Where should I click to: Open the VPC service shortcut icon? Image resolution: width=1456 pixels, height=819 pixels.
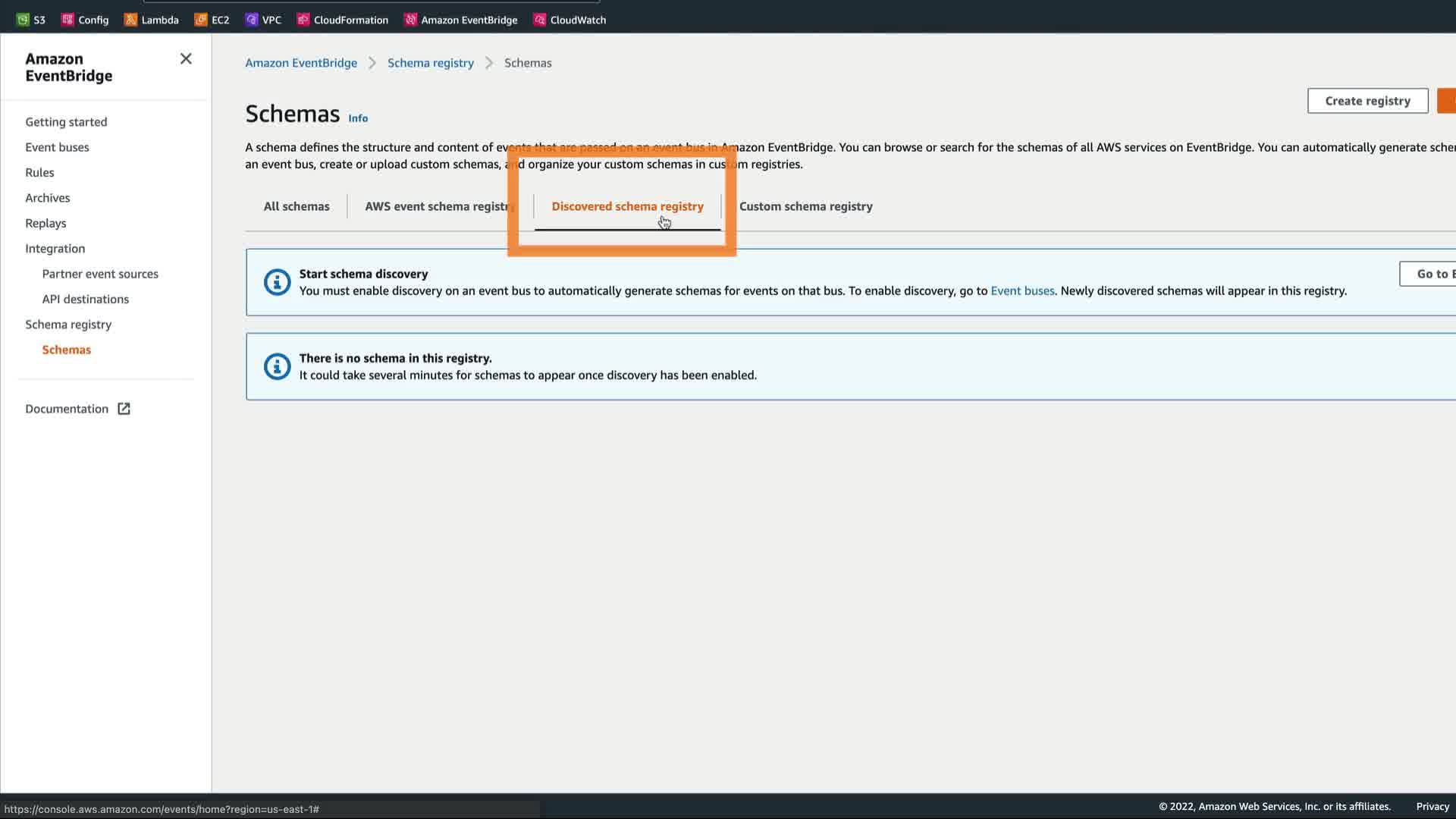[x=252, y=20]
